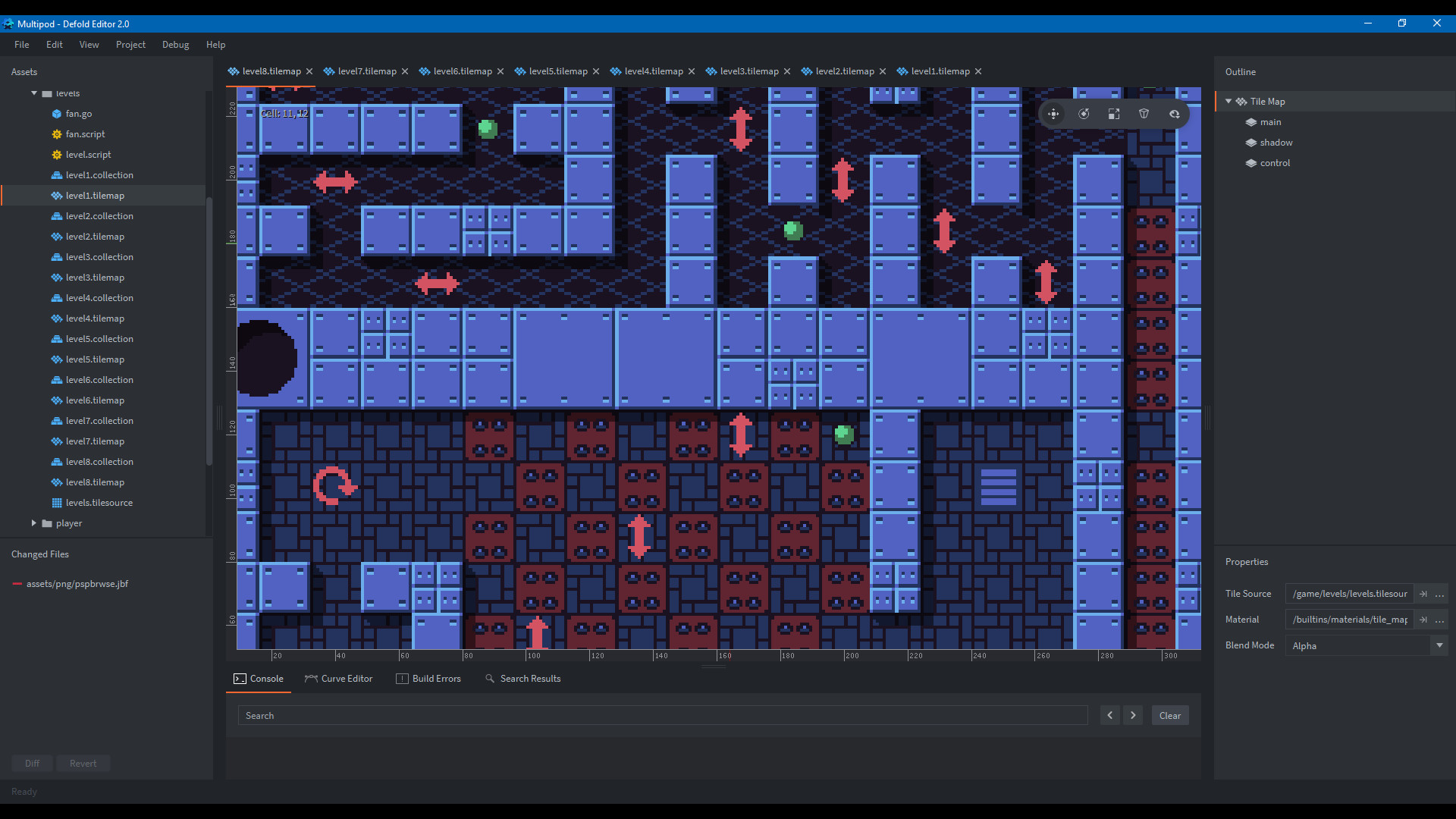Select the shadow layer in the Outline
1456x819 pixels.
click(1277, 142)
